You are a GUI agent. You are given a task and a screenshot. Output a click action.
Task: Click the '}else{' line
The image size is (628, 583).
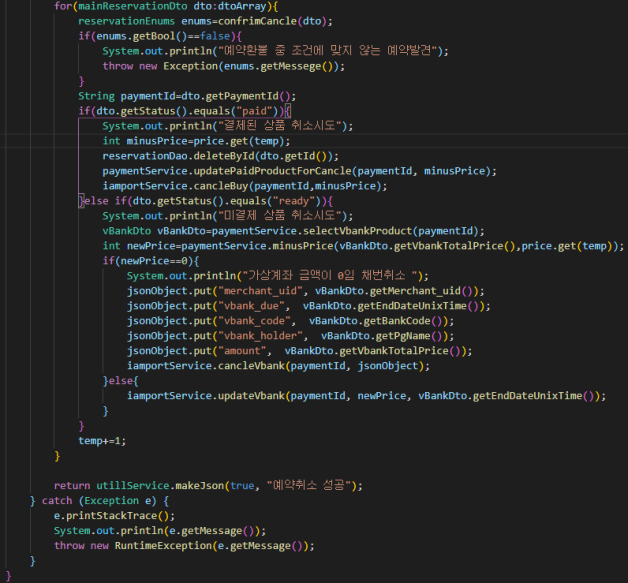pos(121,381)
